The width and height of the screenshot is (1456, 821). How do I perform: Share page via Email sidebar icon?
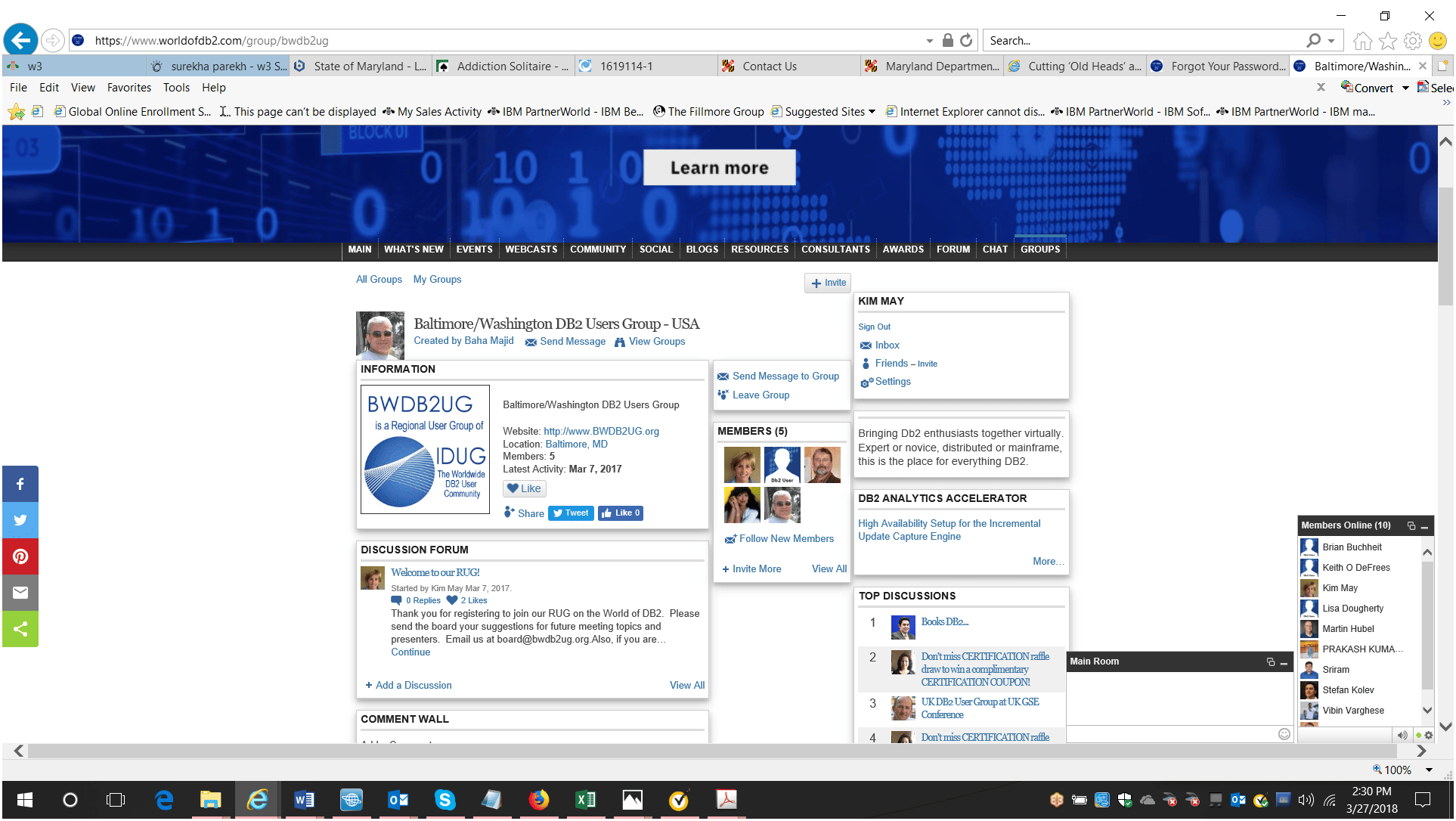click(x=20, y=593)
